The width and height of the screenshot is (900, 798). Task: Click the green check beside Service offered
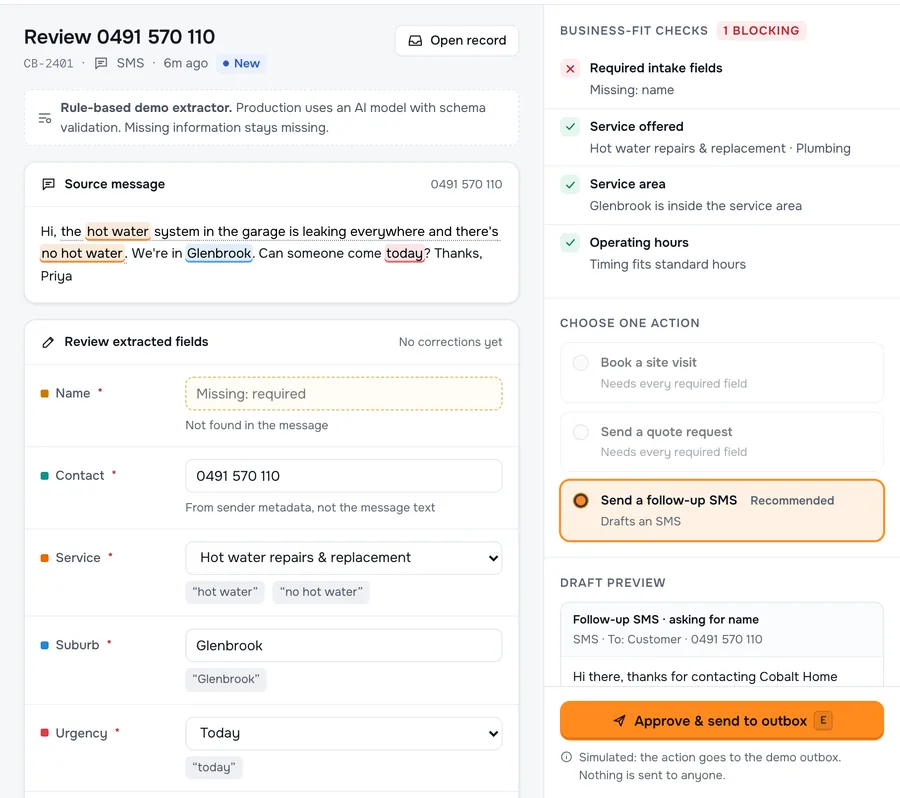click(x=570, y=127)
